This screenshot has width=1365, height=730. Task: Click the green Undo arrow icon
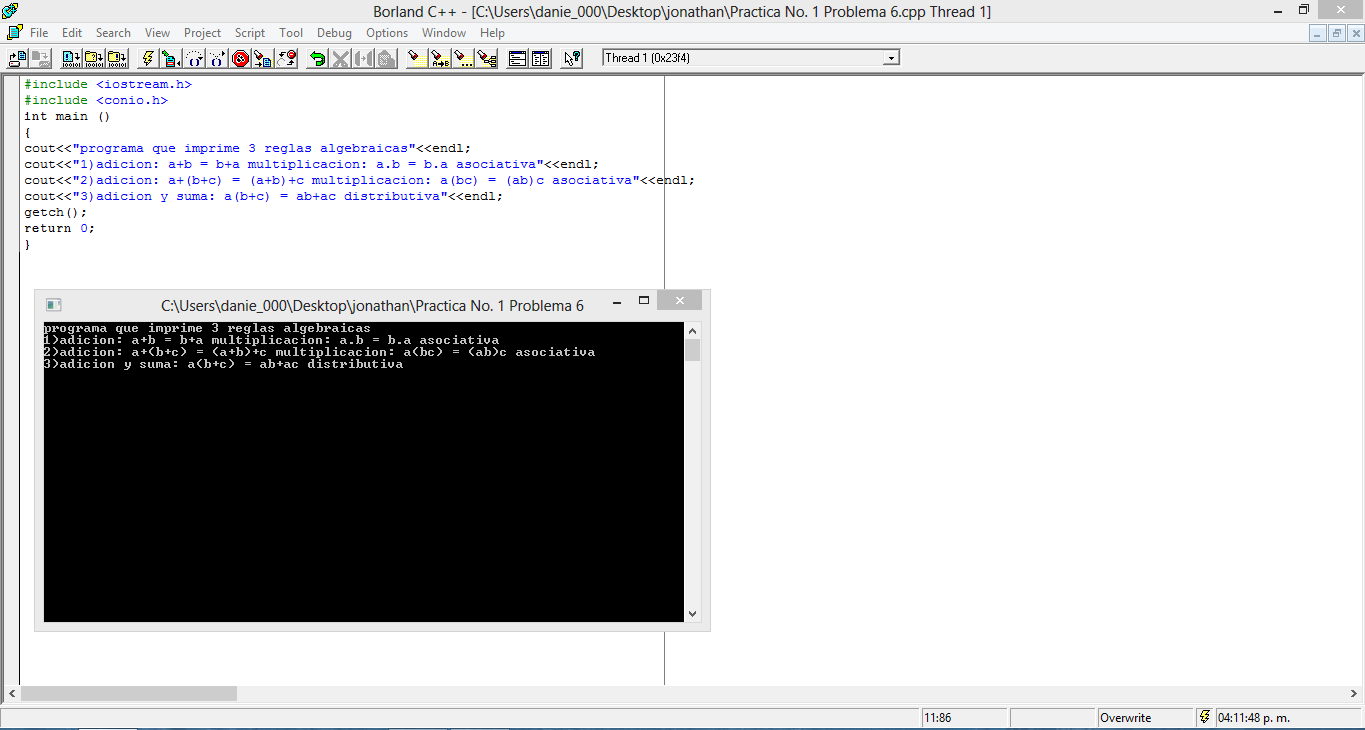319,58
